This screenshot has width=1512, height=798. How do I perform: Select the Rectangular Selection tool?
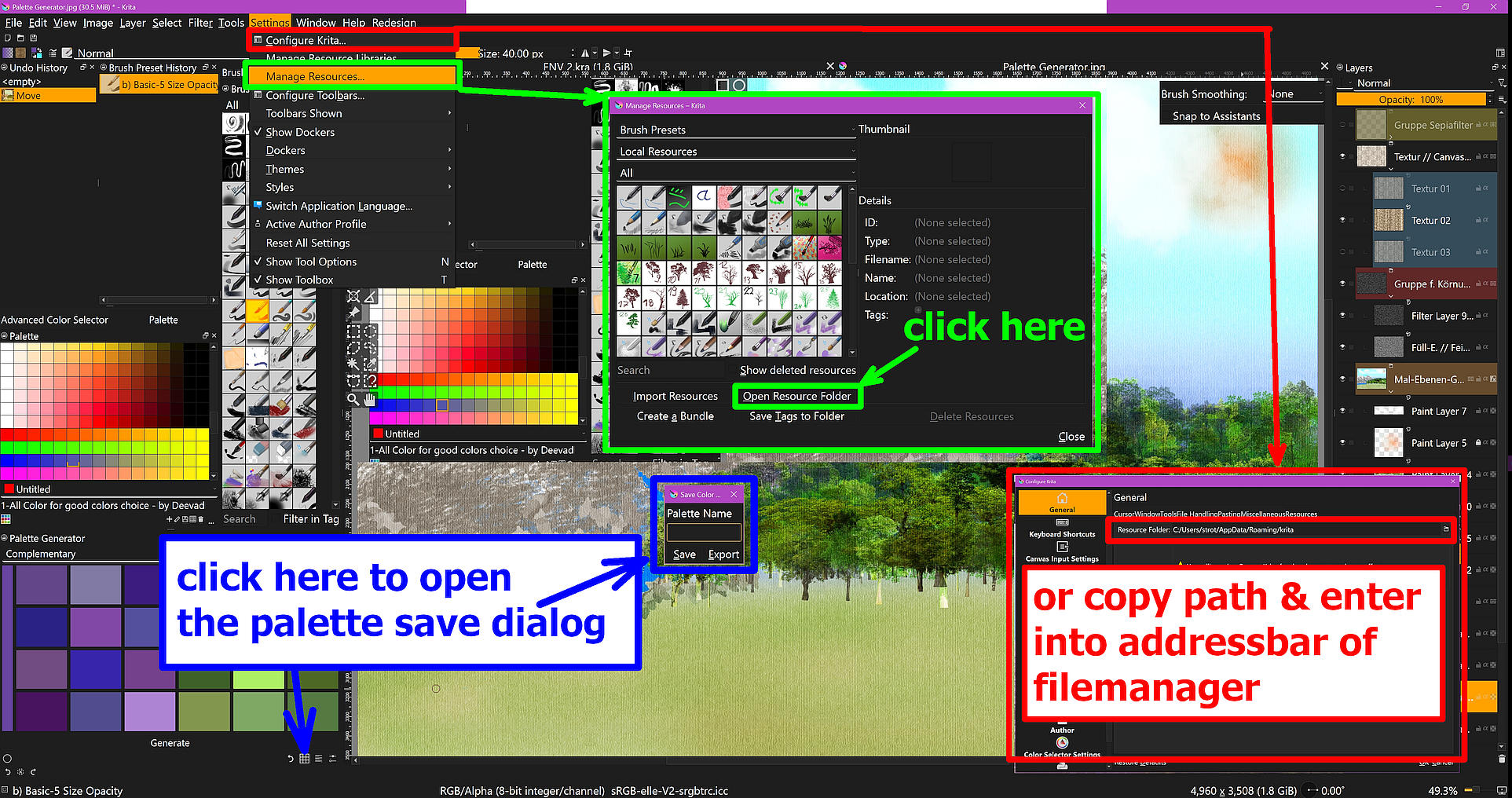(353, 331)
